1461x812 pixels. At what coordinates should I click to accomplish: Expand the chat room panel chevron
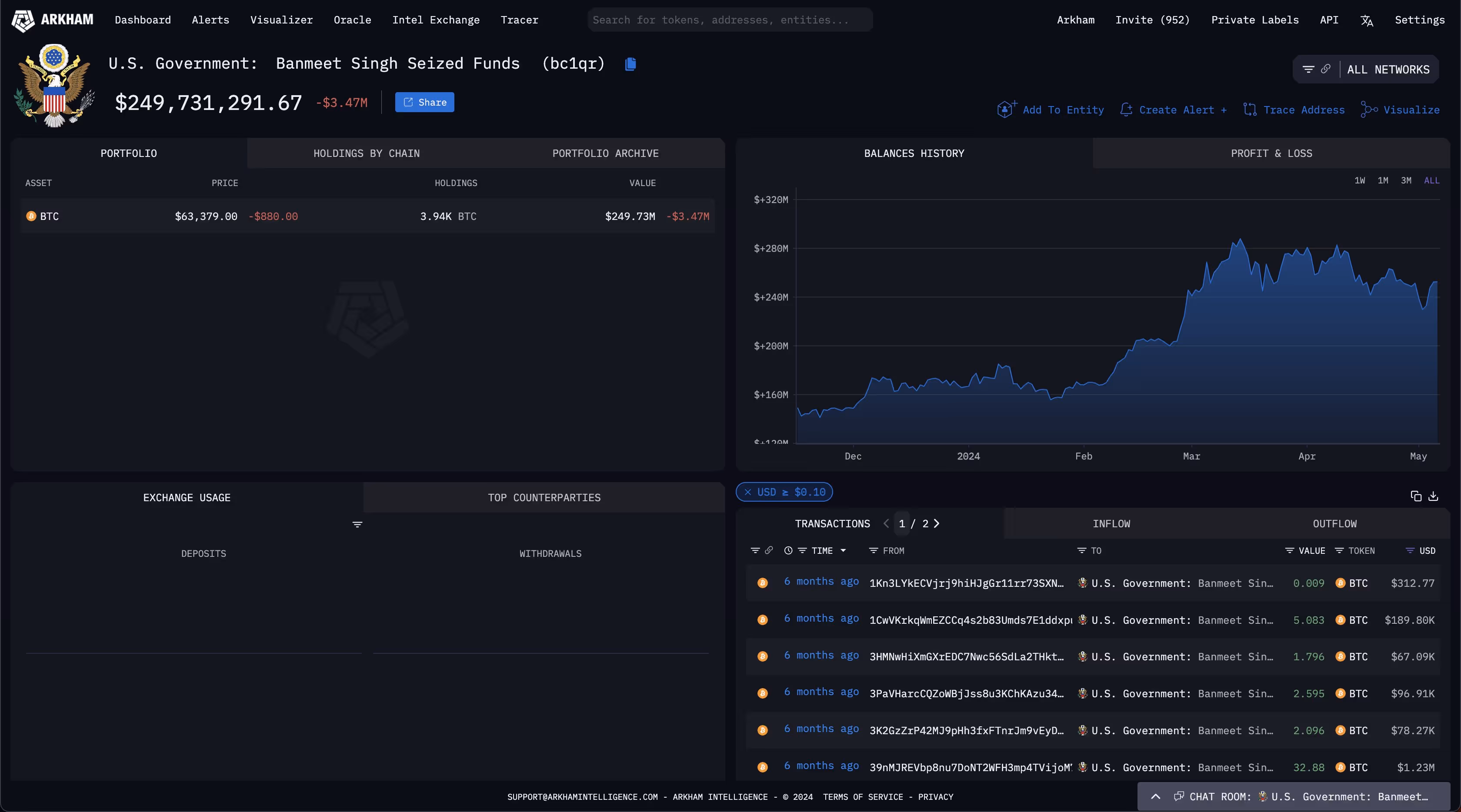coord(1155,797)
